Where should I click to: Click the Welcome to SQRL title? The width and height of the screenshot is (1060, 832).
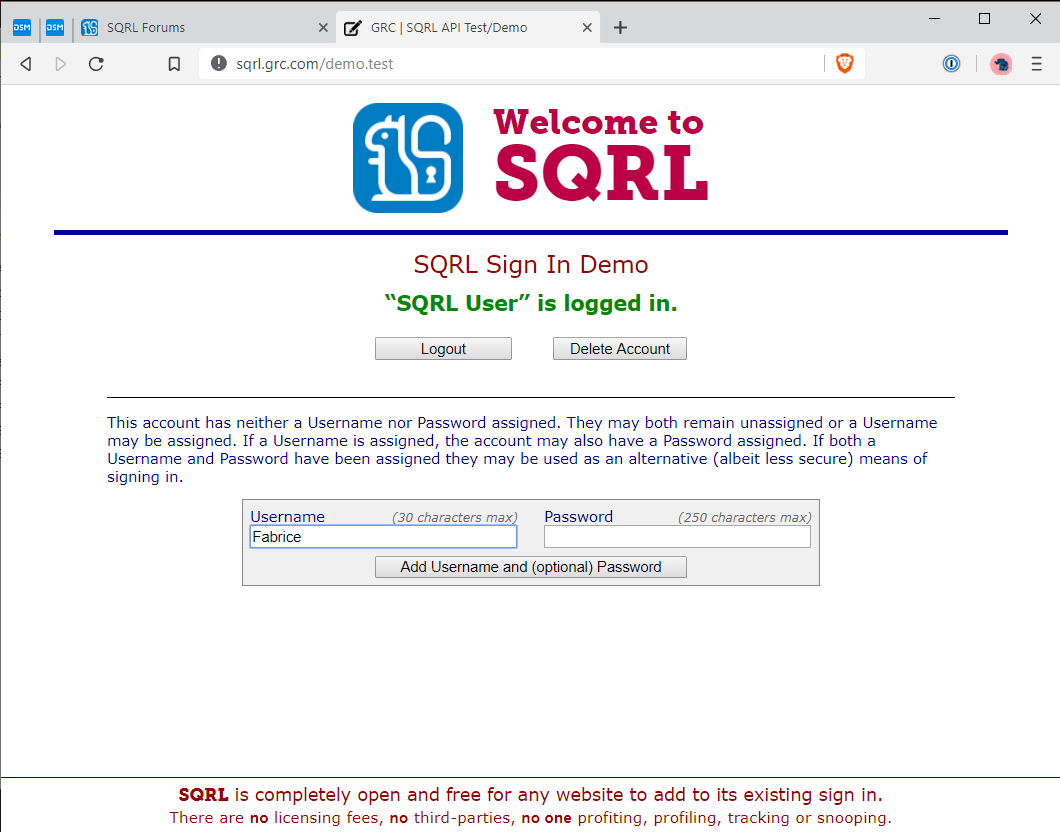point(601,155)
